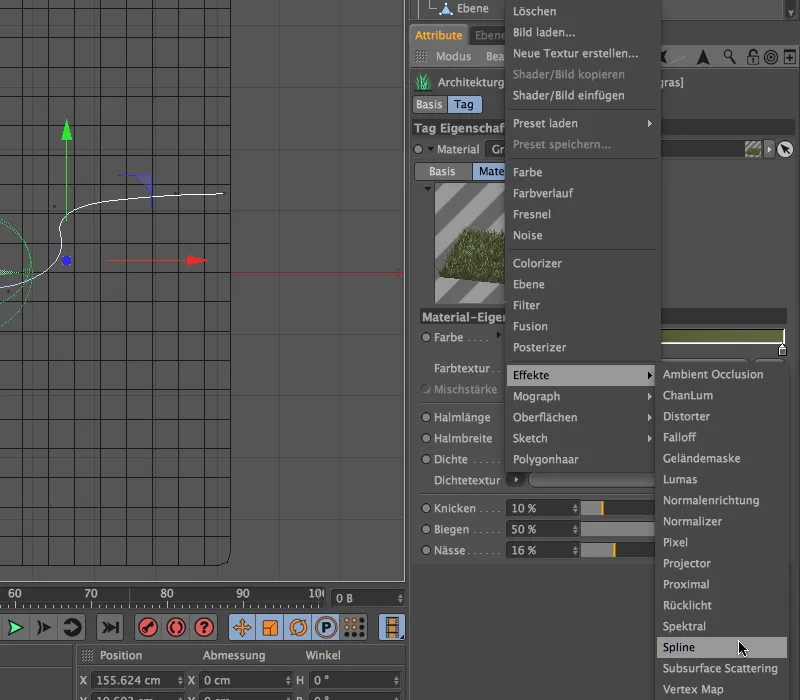Viewport: 800px width, 700px height.
Task: Open the magnifier search in attribute manager
Action: coord(730,57)
